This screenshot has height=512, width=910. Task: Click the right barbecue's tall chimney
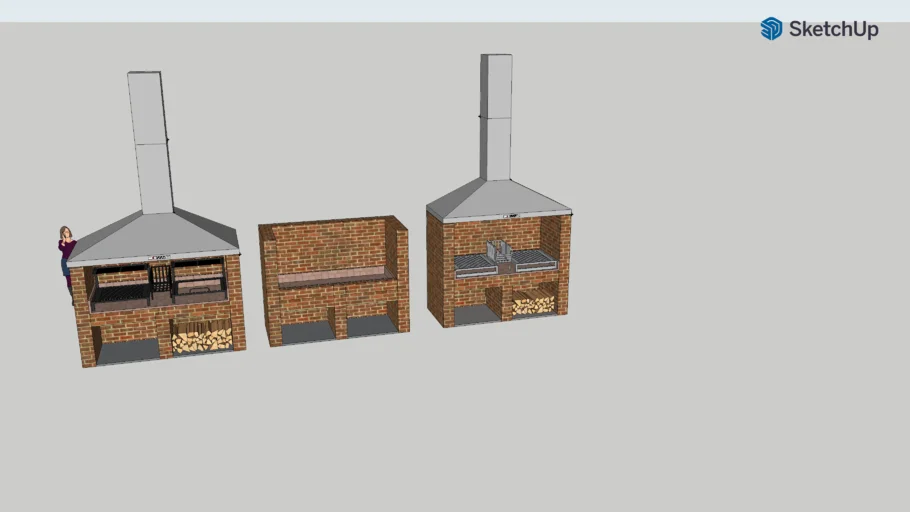pyautogui.click(x=496, y=117)
